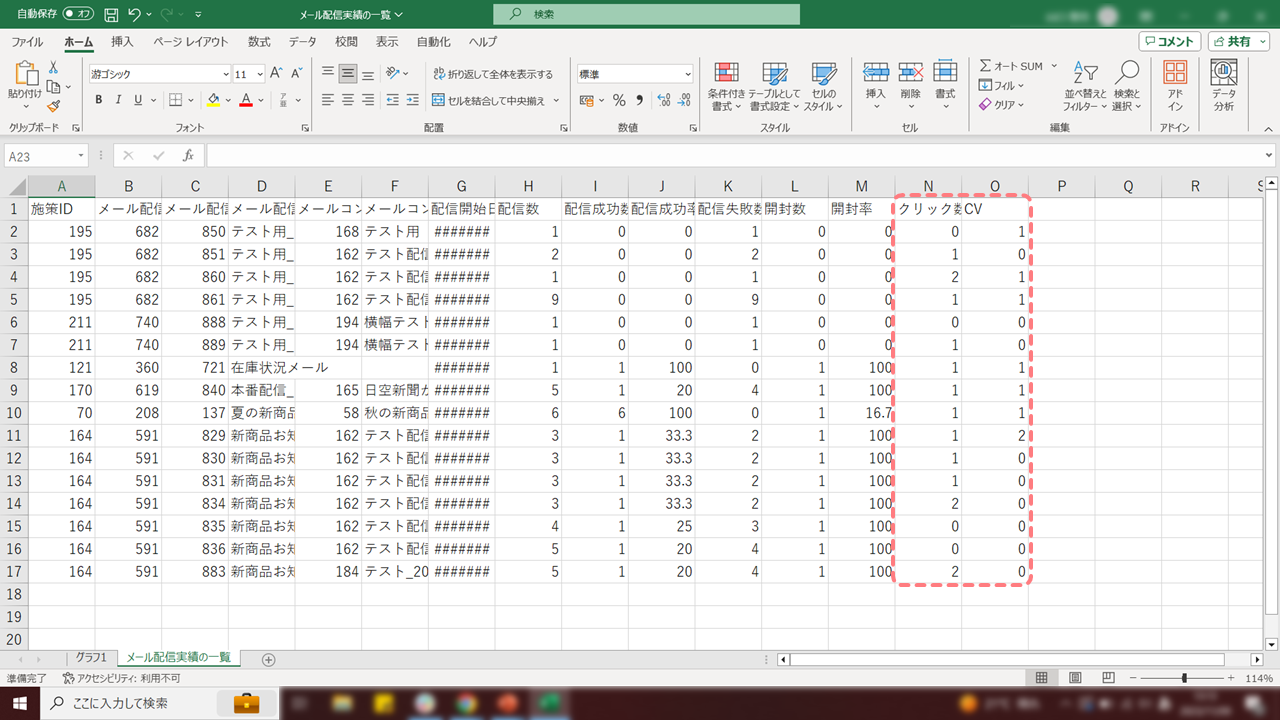Toggle the AutoSave switch

point(78,15)
